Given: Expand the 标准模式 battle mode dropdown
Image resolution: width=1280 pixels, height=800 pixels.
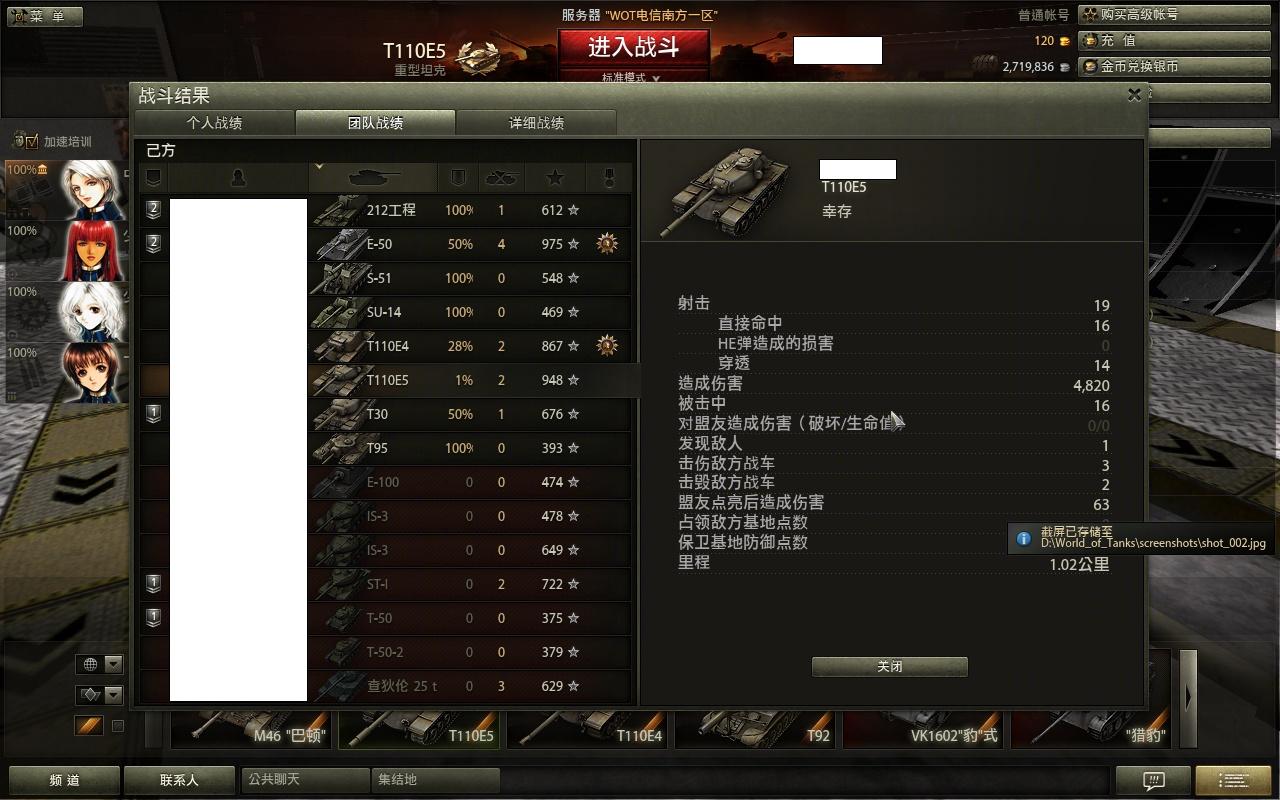Looking at the screenshot, I should click(x=632, y=77).
